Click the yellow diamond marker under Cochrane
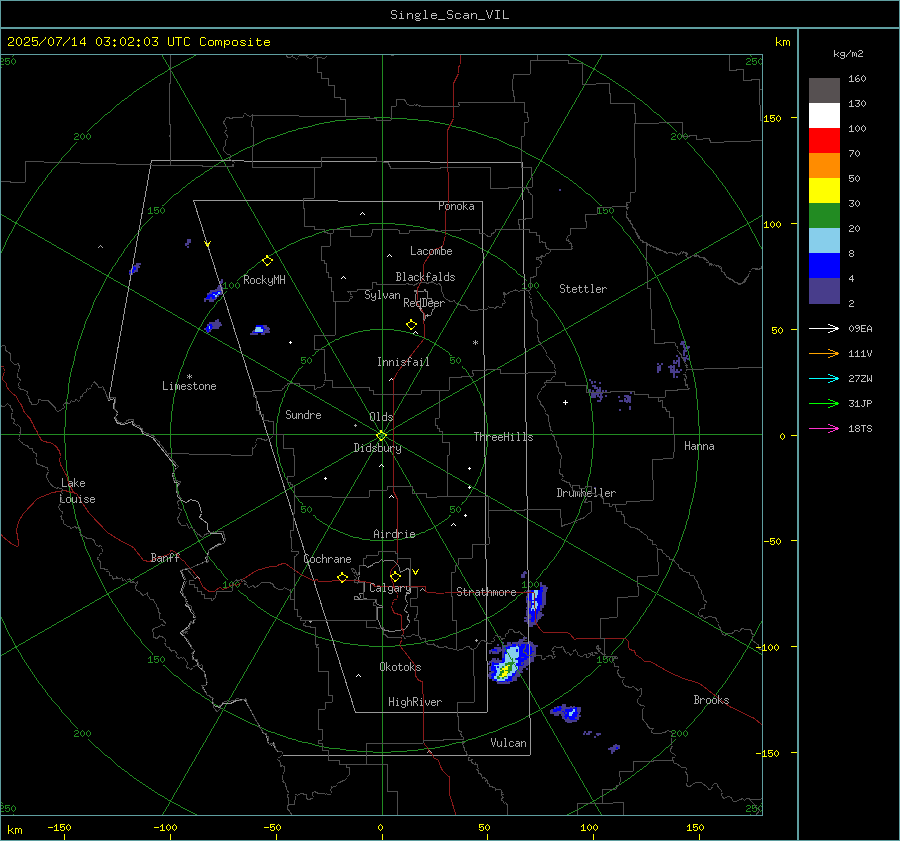 (x=342, y=578)
